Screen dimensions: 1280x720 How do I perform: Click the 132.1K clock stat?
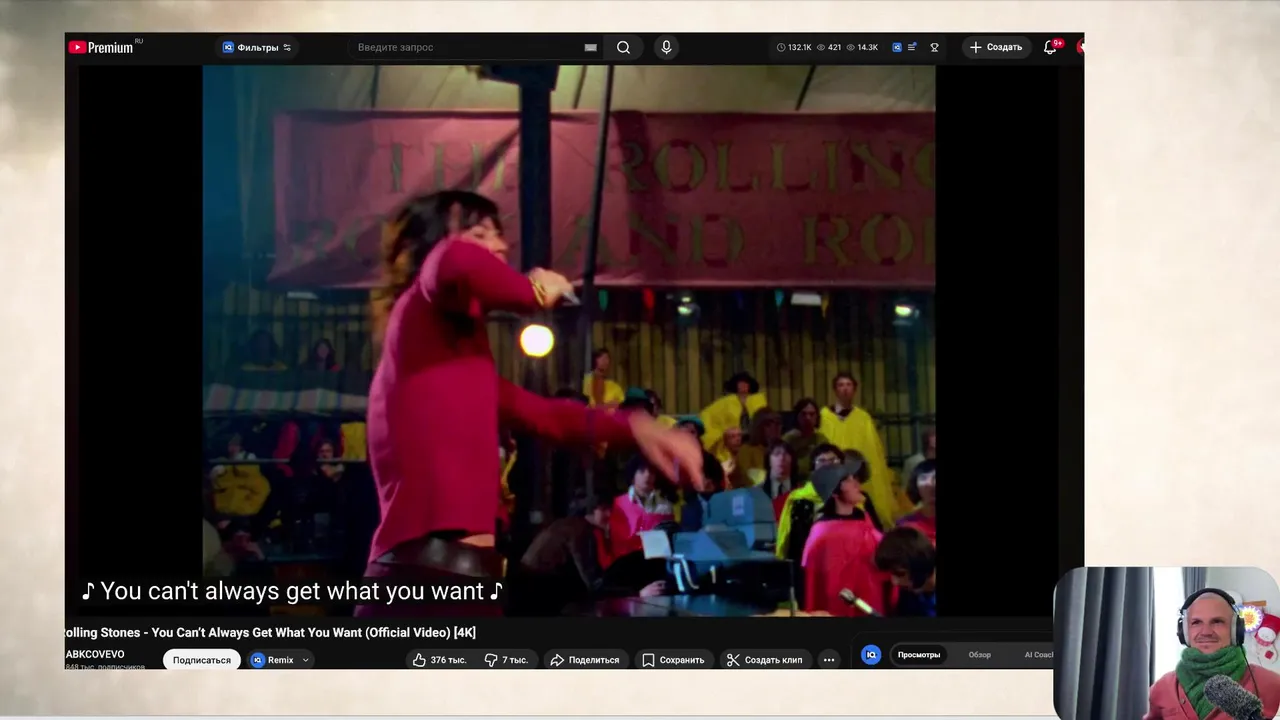click(x=794, y=47)
